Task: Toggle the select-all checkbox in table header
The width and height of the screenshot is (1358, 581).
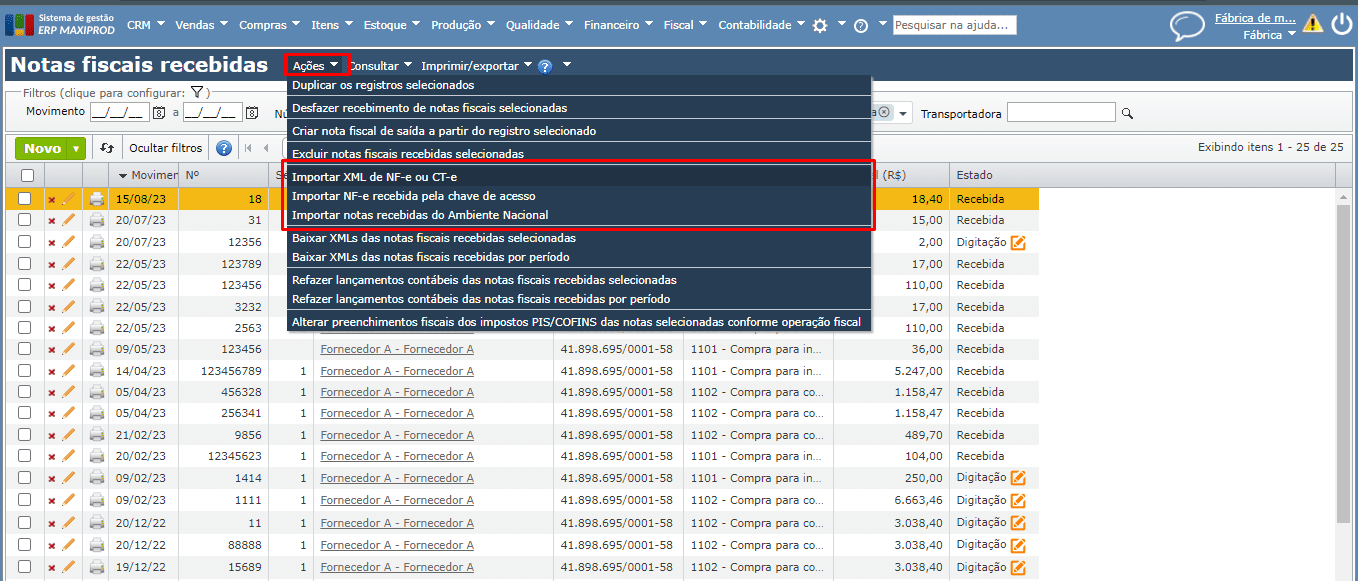Action: point(26,176)
